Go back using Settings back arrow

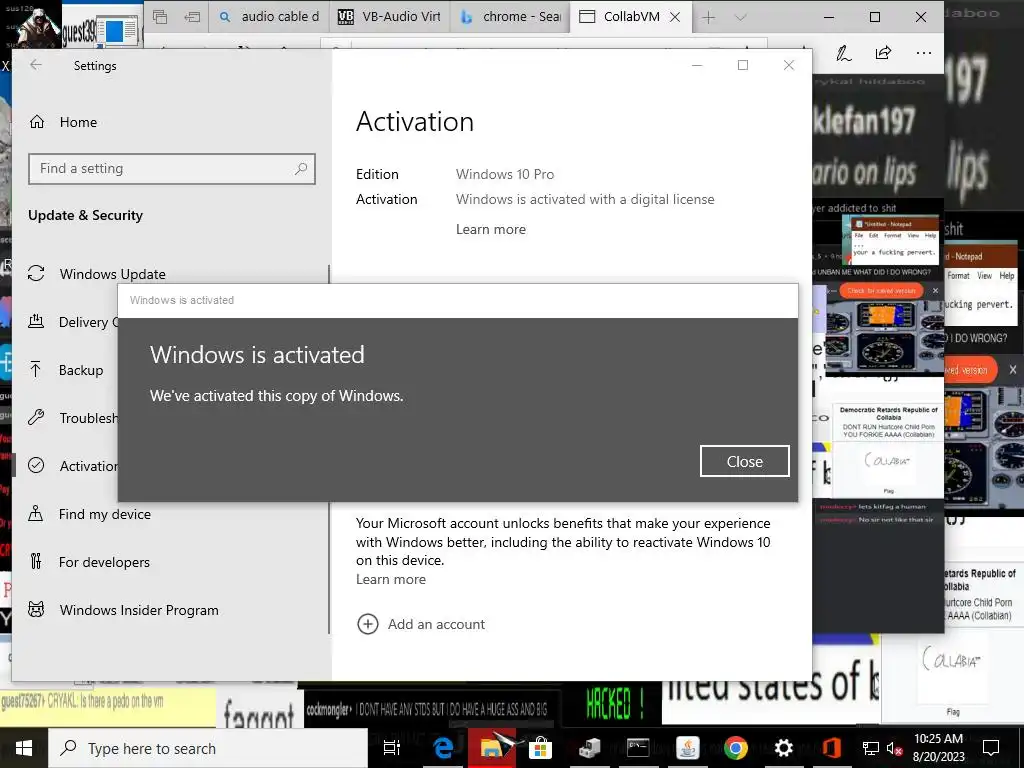click(36, 65)
